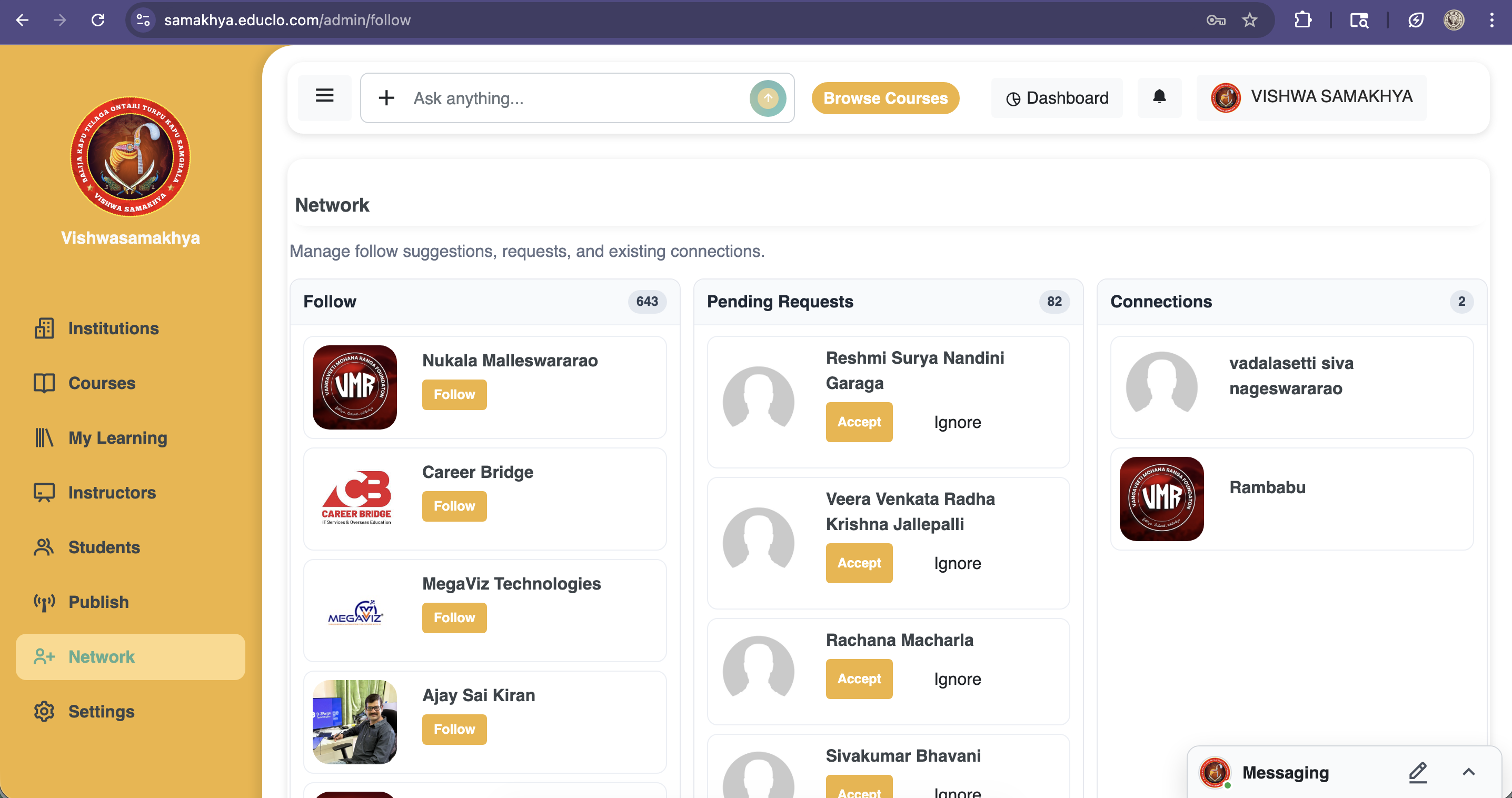Open Students section
This screenshot has height=798, width=1512.
coord(131,547)
